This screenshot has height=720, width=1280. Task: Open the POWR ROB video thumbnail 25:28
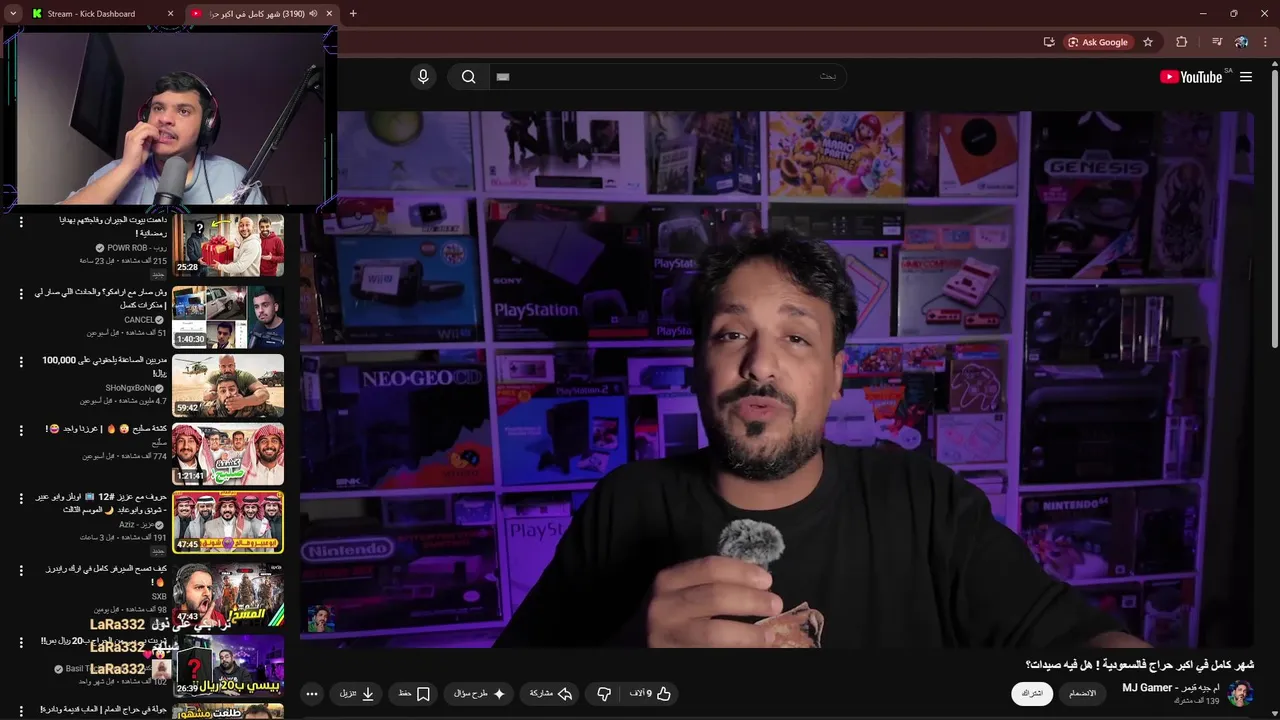(x=228, y=245)
